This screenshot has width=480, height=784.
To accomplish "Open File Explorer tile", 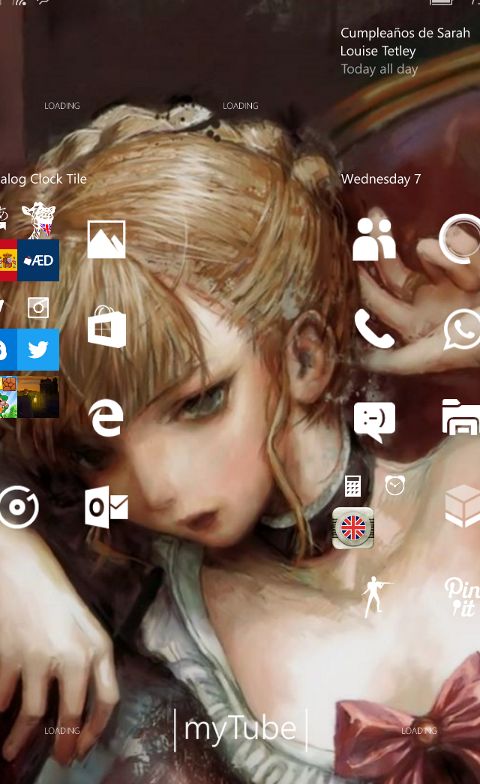I will pos(461,416).
